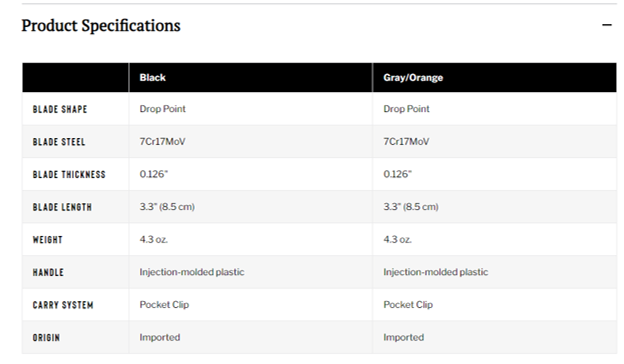Click the Blade Length row label
The image size is (624, 364).
(x=62, y=207)
